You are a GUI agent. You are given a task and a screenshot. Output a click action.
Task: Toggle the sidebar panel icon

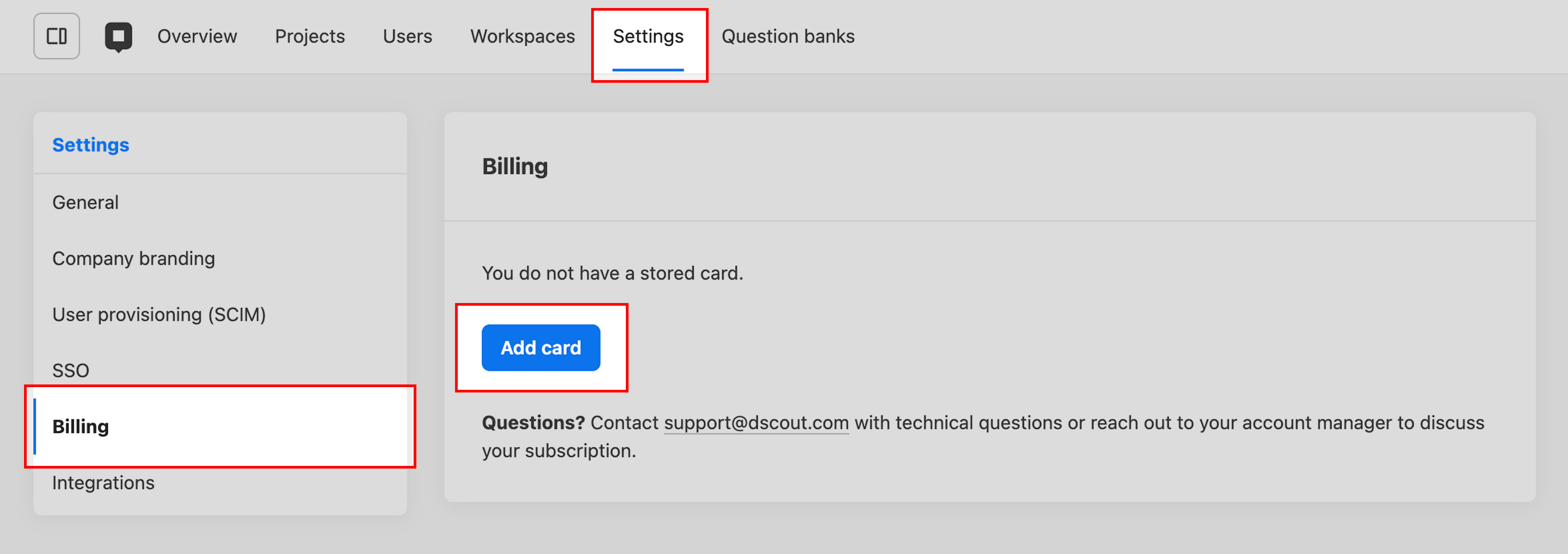[57, 36]
